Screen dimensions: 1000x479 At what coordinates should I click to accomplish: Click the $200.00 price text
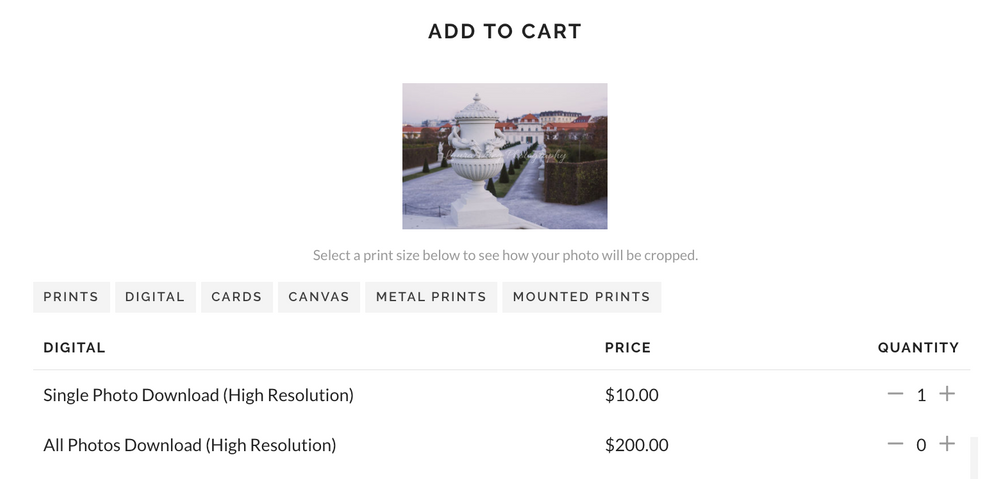click(x=636, y=445)
